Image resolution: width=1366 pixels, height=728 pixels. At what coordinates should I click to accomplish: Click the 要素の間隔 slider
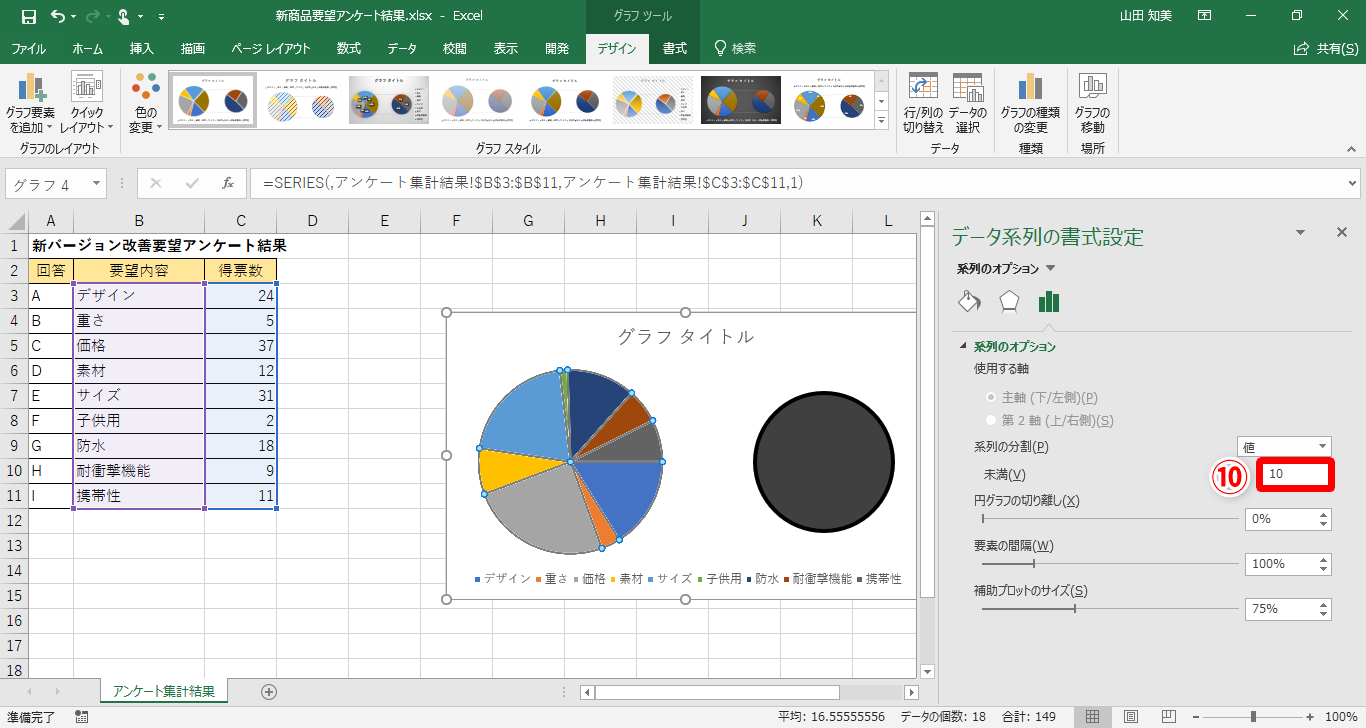click(1108, 564)
